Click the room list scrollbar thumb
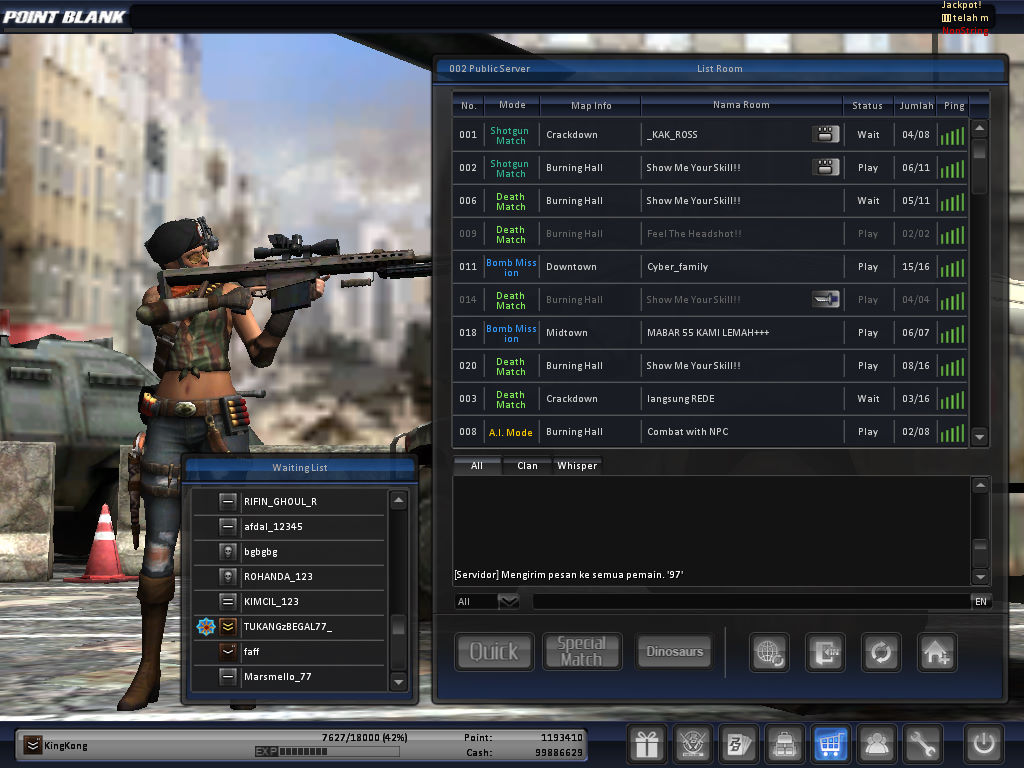Image resolution: width=1024 pixels, height=768 pixels. click(979, 151)
